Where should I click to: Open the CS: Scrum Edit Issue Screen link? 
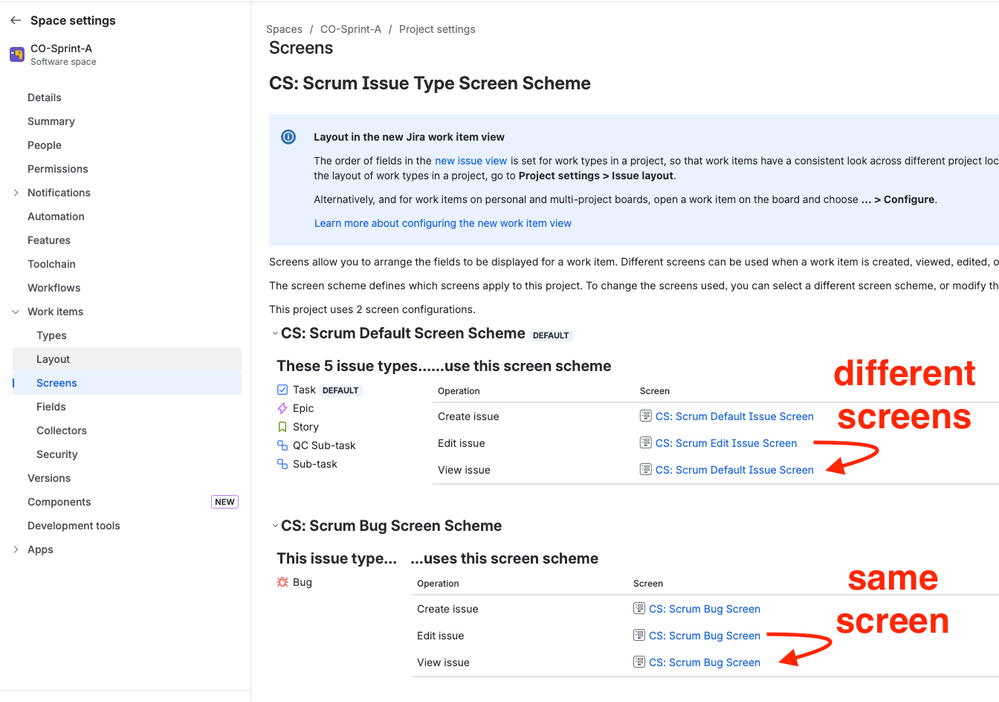point(726,443)
